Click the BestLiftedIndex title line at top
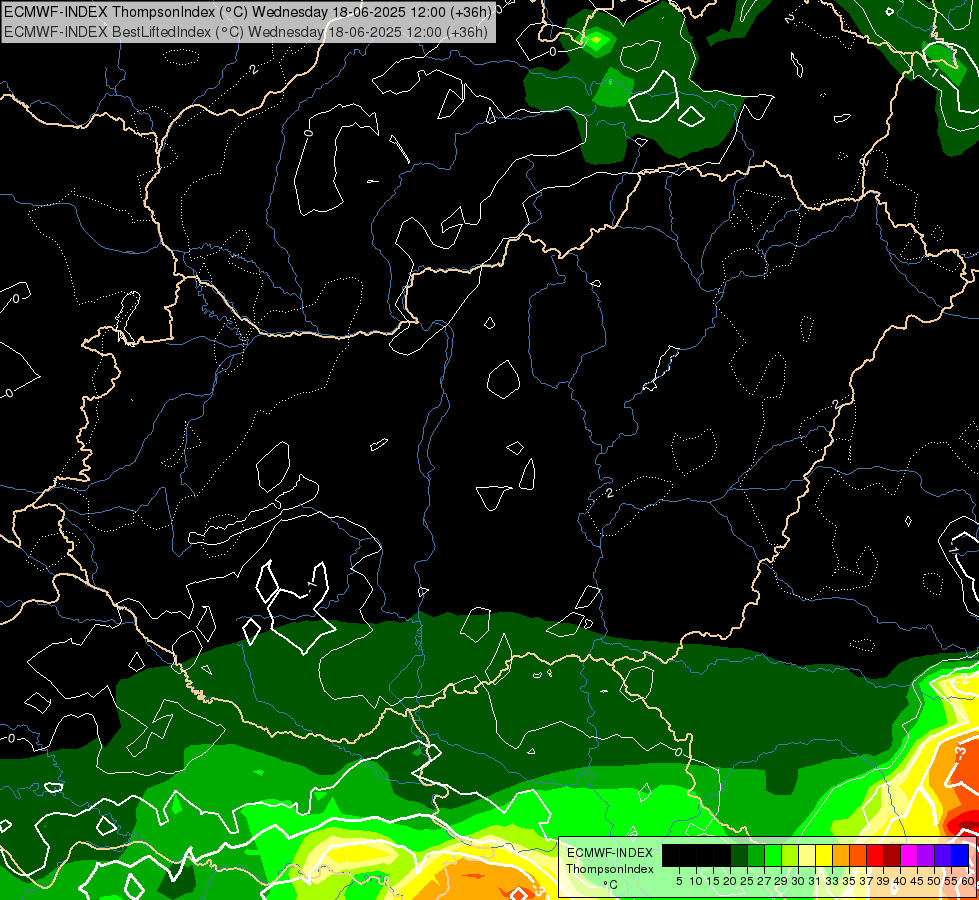 coord(246,32)
